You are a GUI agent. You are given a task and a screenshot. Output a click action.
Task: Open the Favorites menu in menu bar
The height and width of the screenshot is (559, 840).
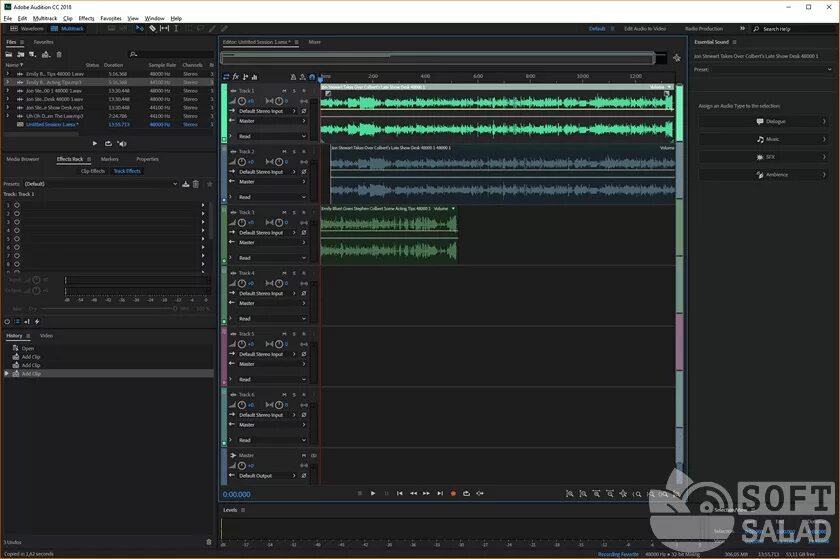click(x=111, y=18)
